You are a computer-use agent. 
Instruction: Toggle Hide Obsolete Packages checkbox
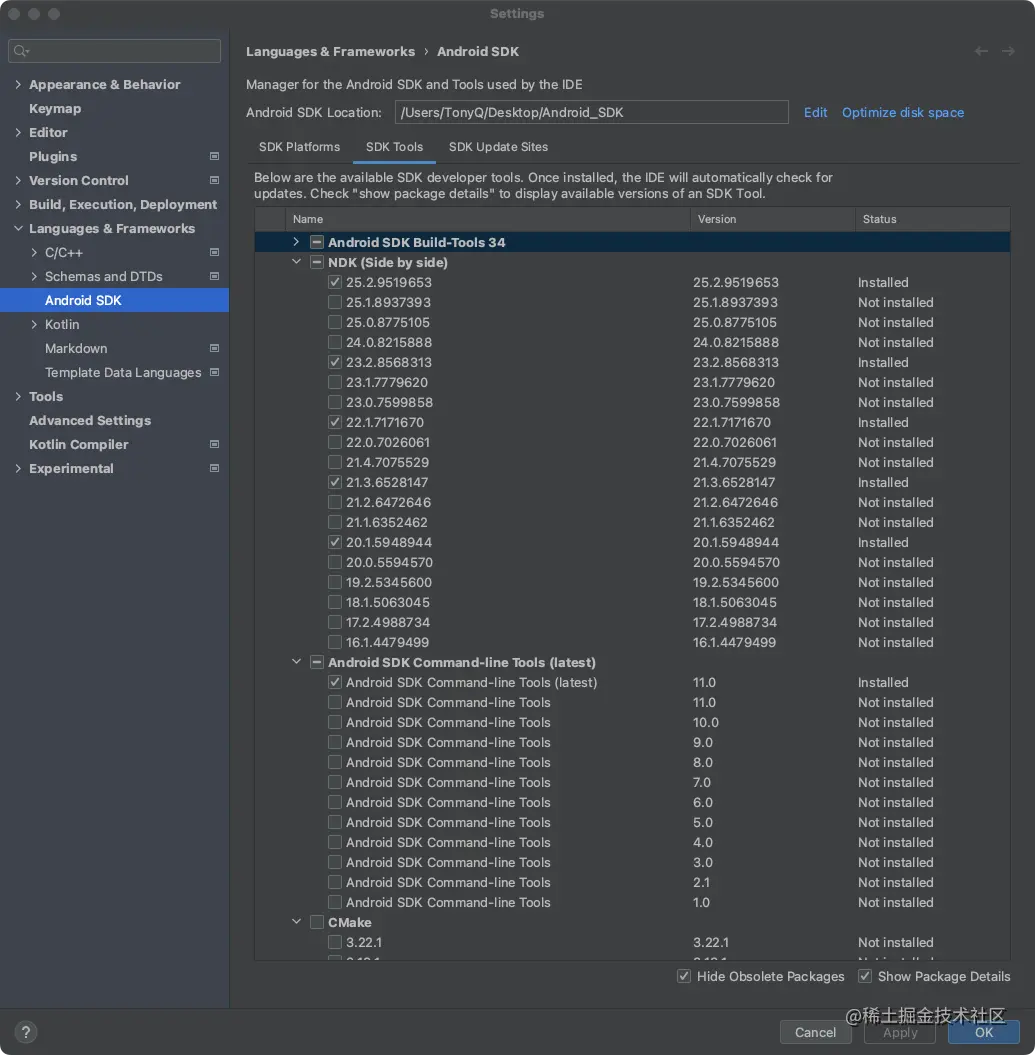click(684, 976)
